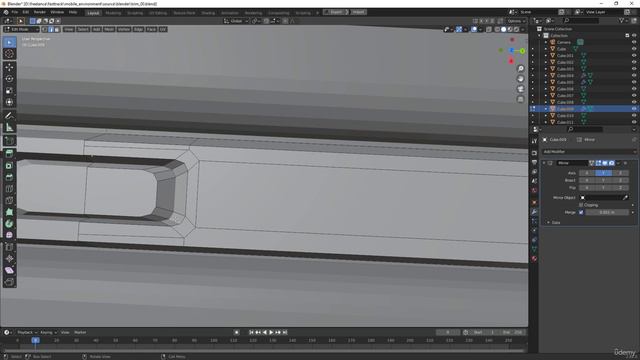Viewport: 640px width, 360px height.
Task: Switch to face select mode
Action: tap(57, 29)
